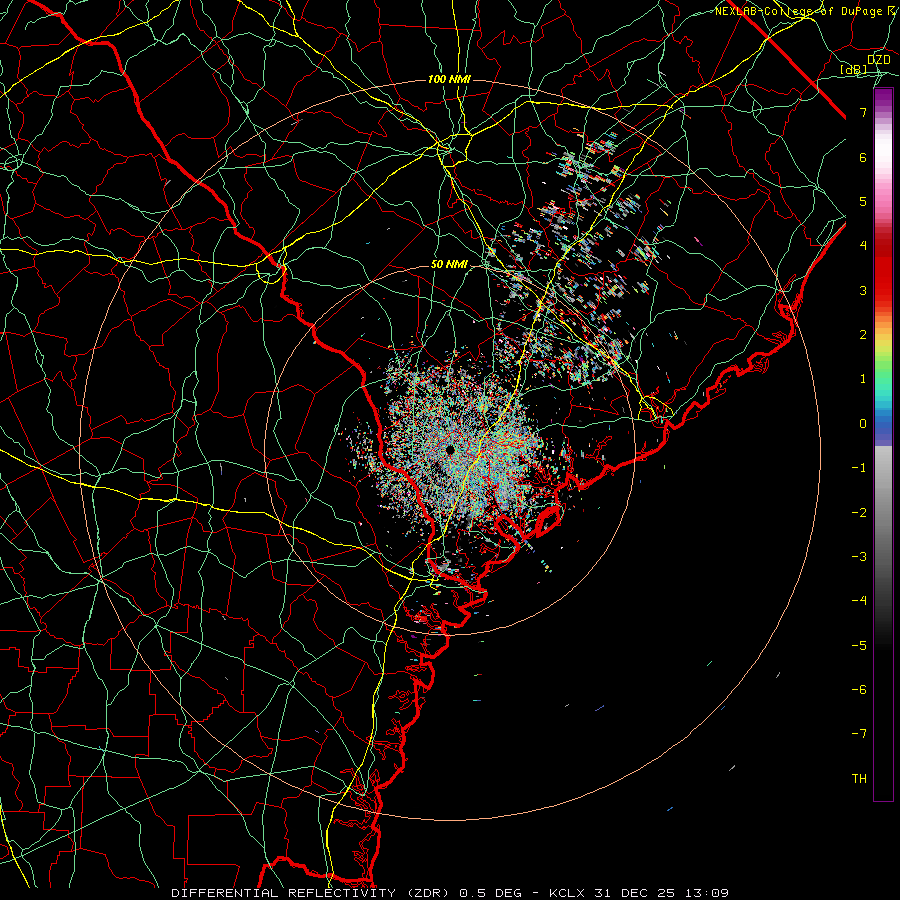Click the "KCLX 31 DEC 25 13:09" timestamp
Screen dimensions: 900x900
639,893
